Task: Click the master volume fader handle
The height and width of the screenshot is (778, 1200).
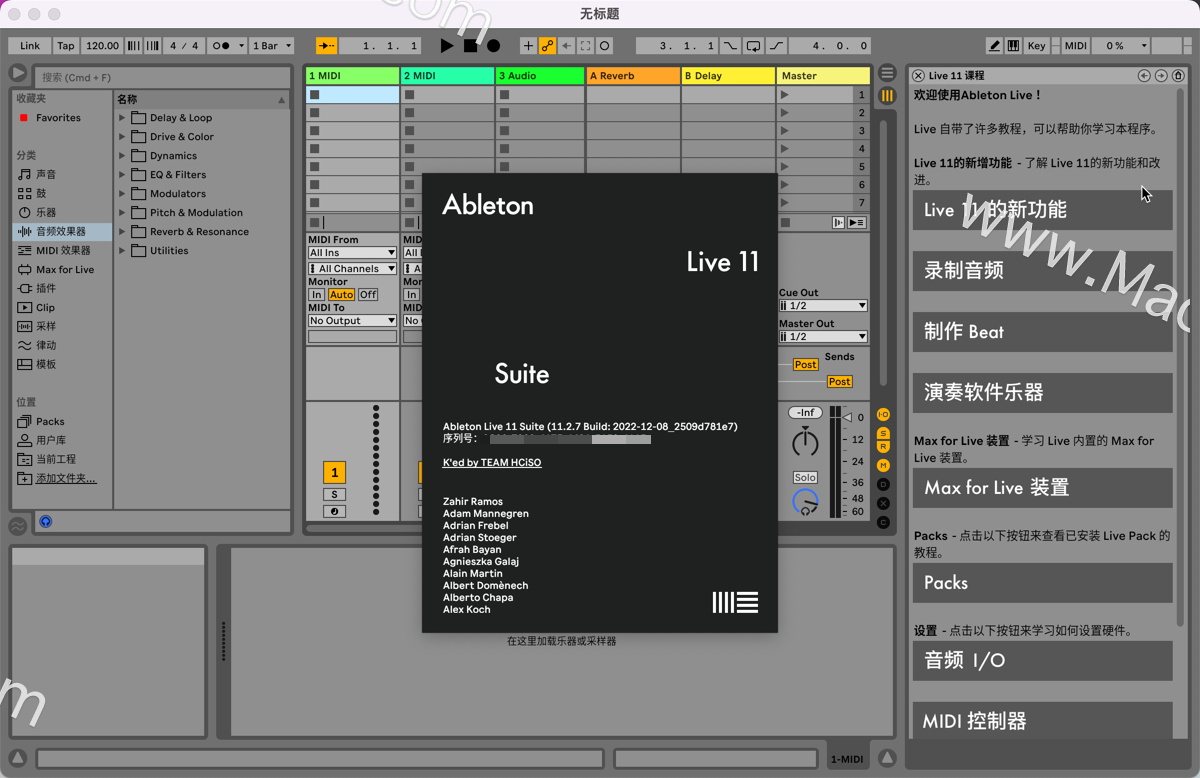Action: point(848,417)
